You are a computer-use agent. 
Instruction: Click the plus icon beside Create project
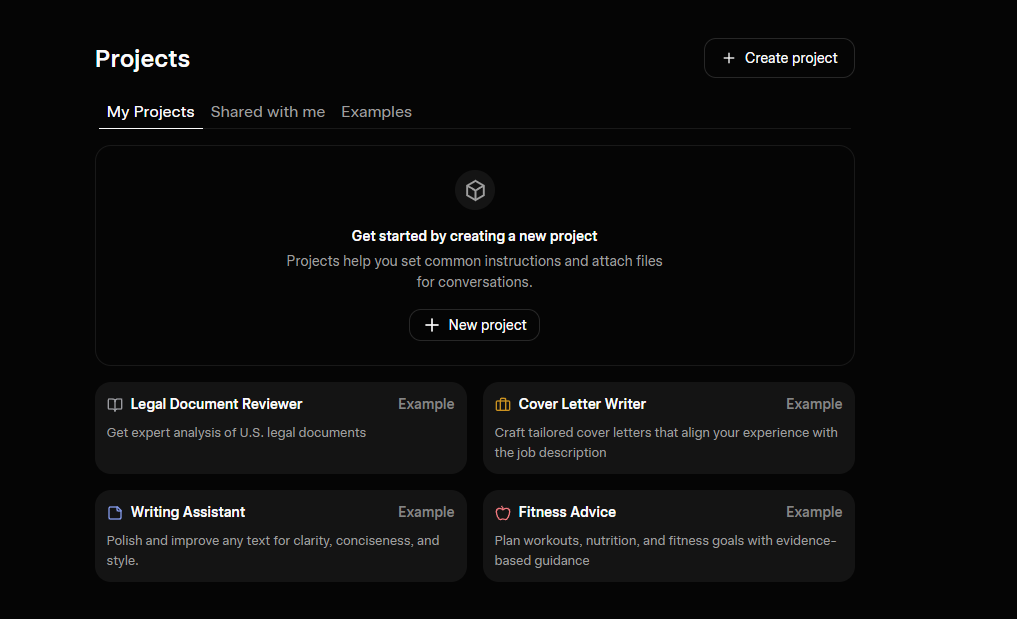pyautogui.click(x=729, y=58)
